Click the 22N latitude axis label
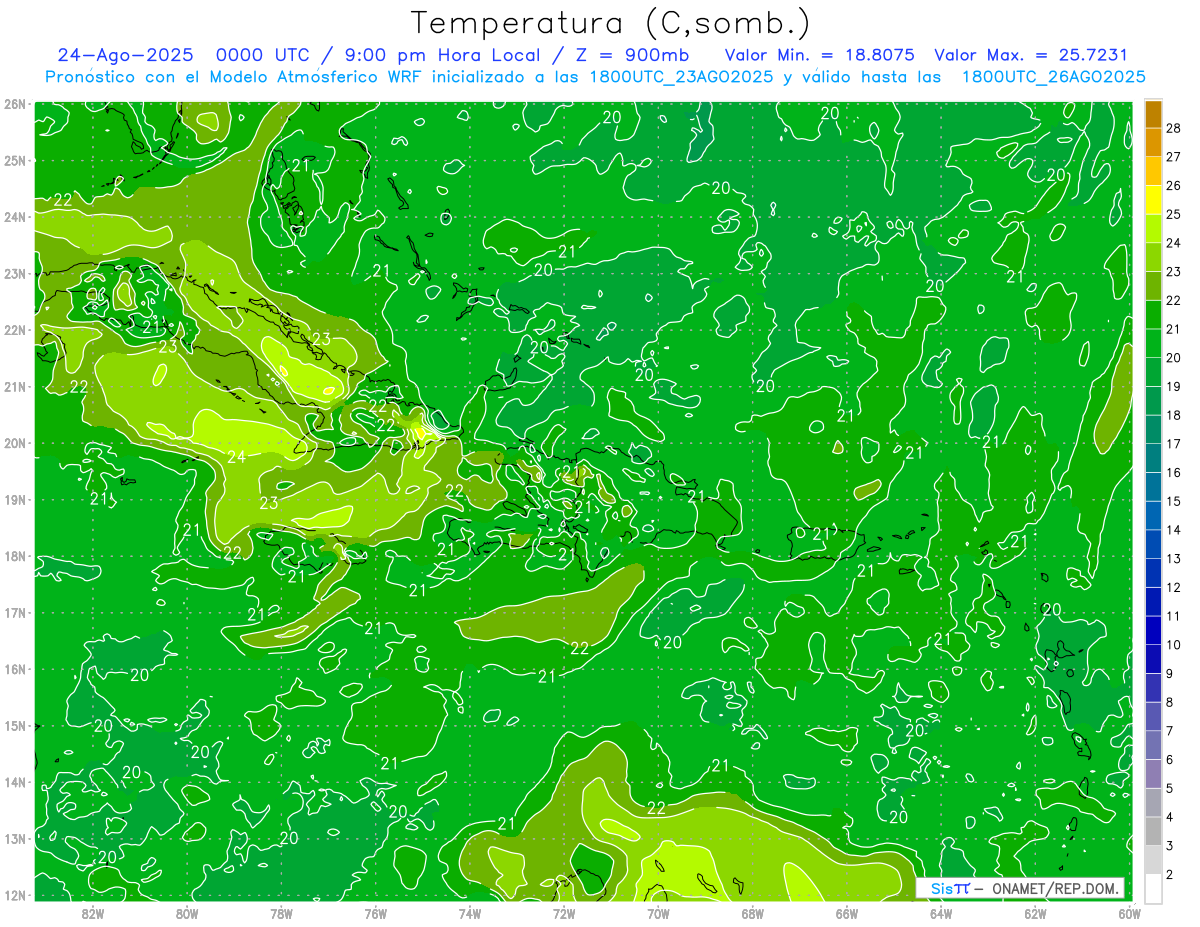 coord(14,330)
